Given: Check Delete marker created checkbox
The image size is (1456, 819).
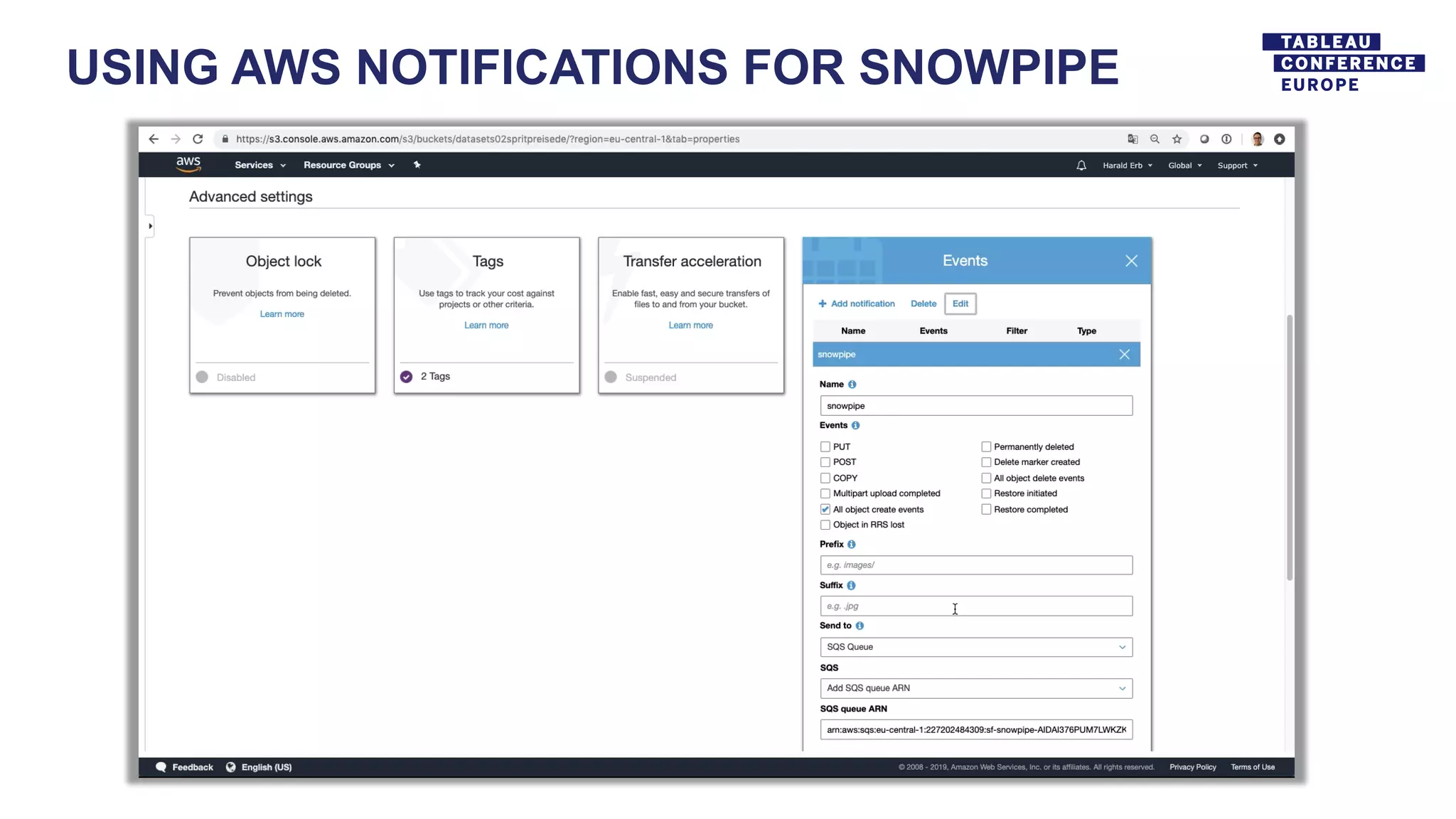Looking at the screenshot, I should click(x=986, y=462).
